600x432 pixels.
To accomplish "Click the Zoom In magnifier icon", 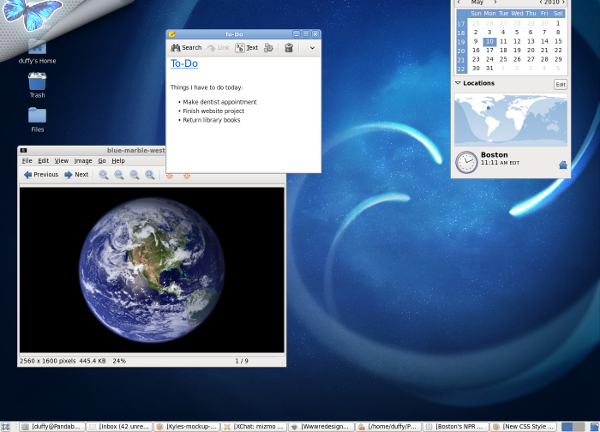I will pyautogui.click(x=103, y=175).
